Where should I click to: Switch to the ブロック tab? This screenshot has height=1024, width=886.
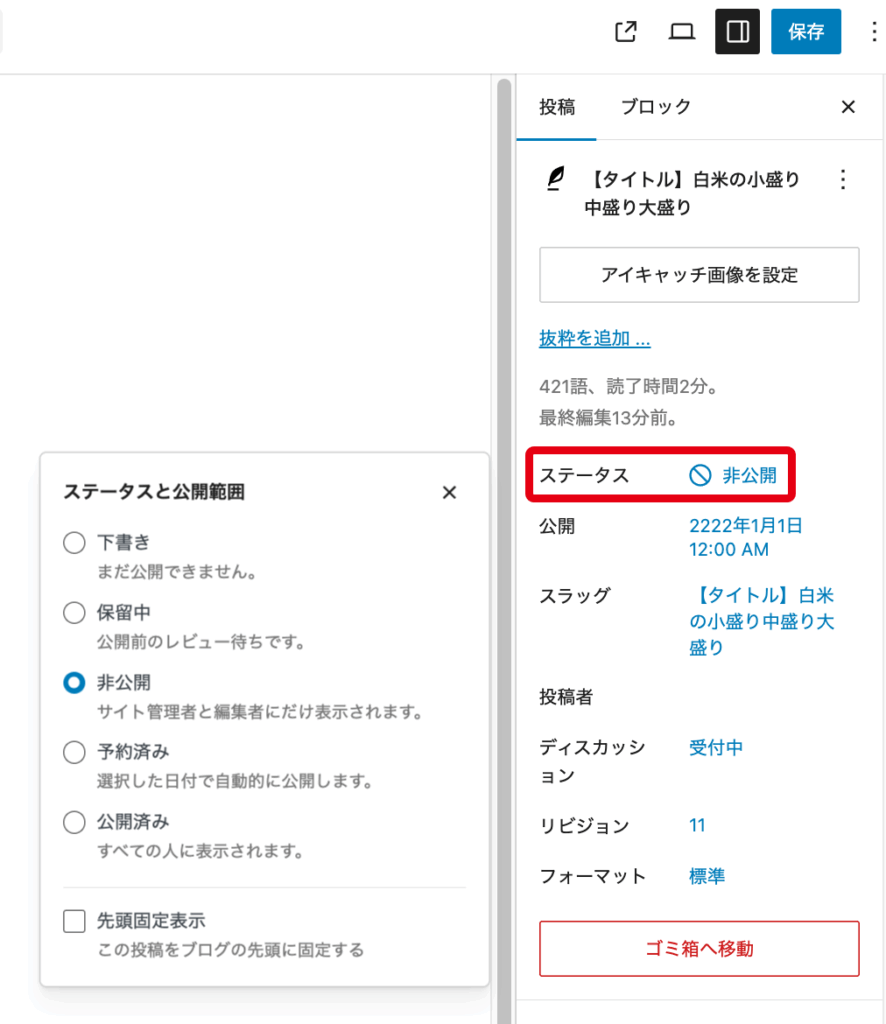(x=656, y=107)
